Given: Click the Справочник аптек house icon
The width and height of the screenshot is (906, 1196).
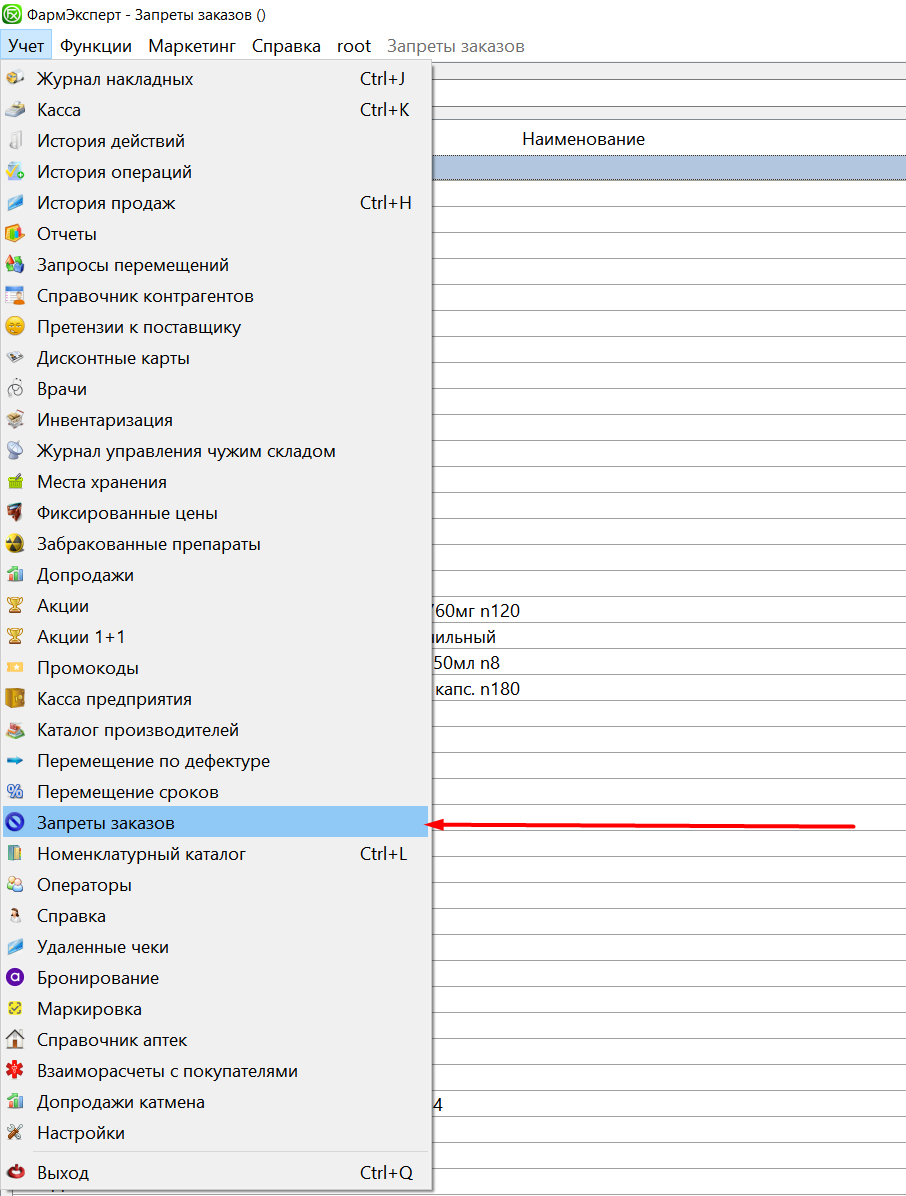Looking at the screenshot, I should (15, 1040).
